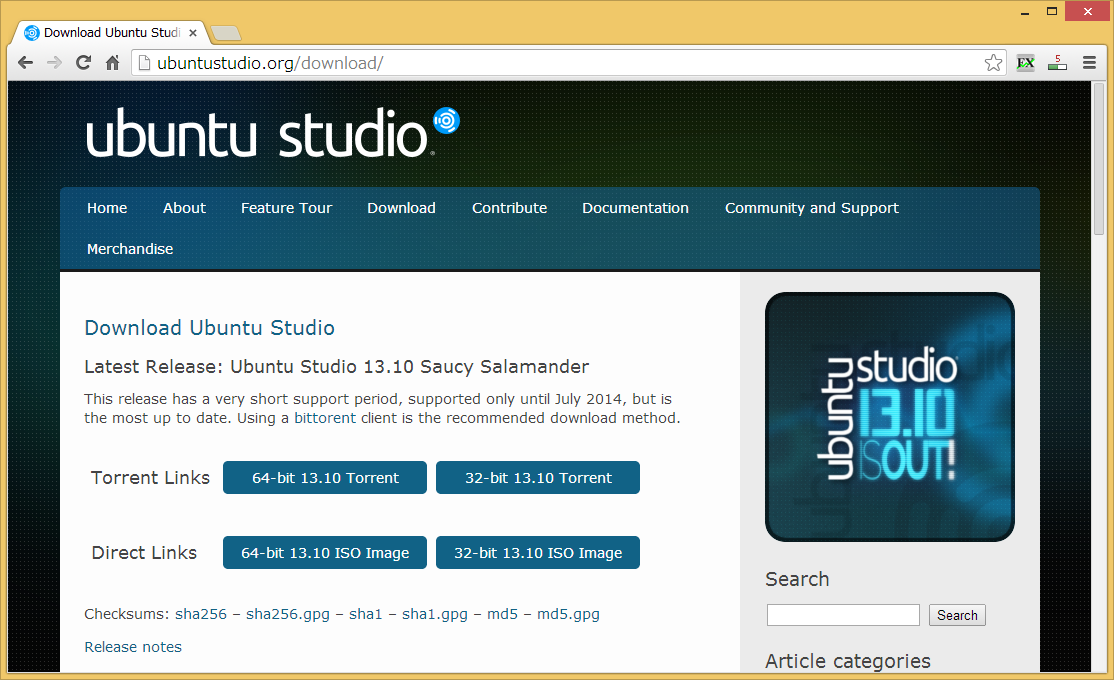Follow the bittorent link
1114x680 pixels.
[x=325, y=419]
